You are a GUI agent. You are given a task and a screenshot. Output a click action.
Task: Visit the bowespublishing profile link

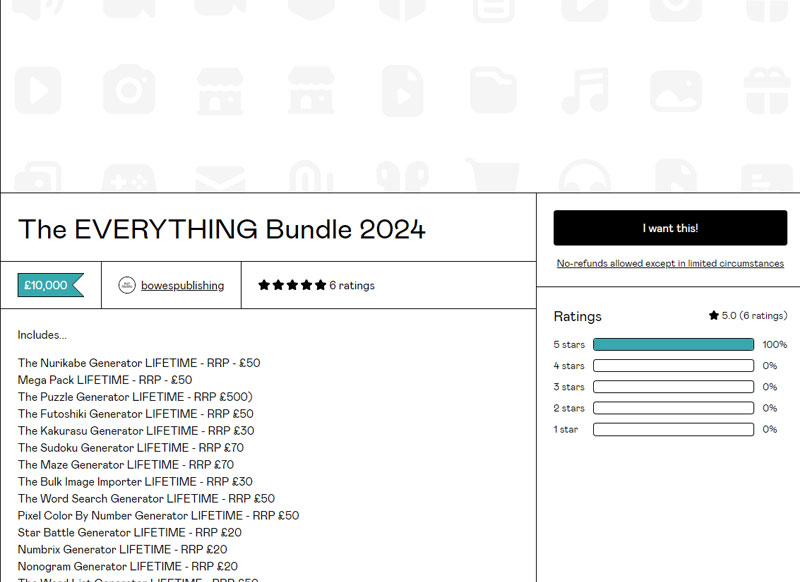[183, 285]
